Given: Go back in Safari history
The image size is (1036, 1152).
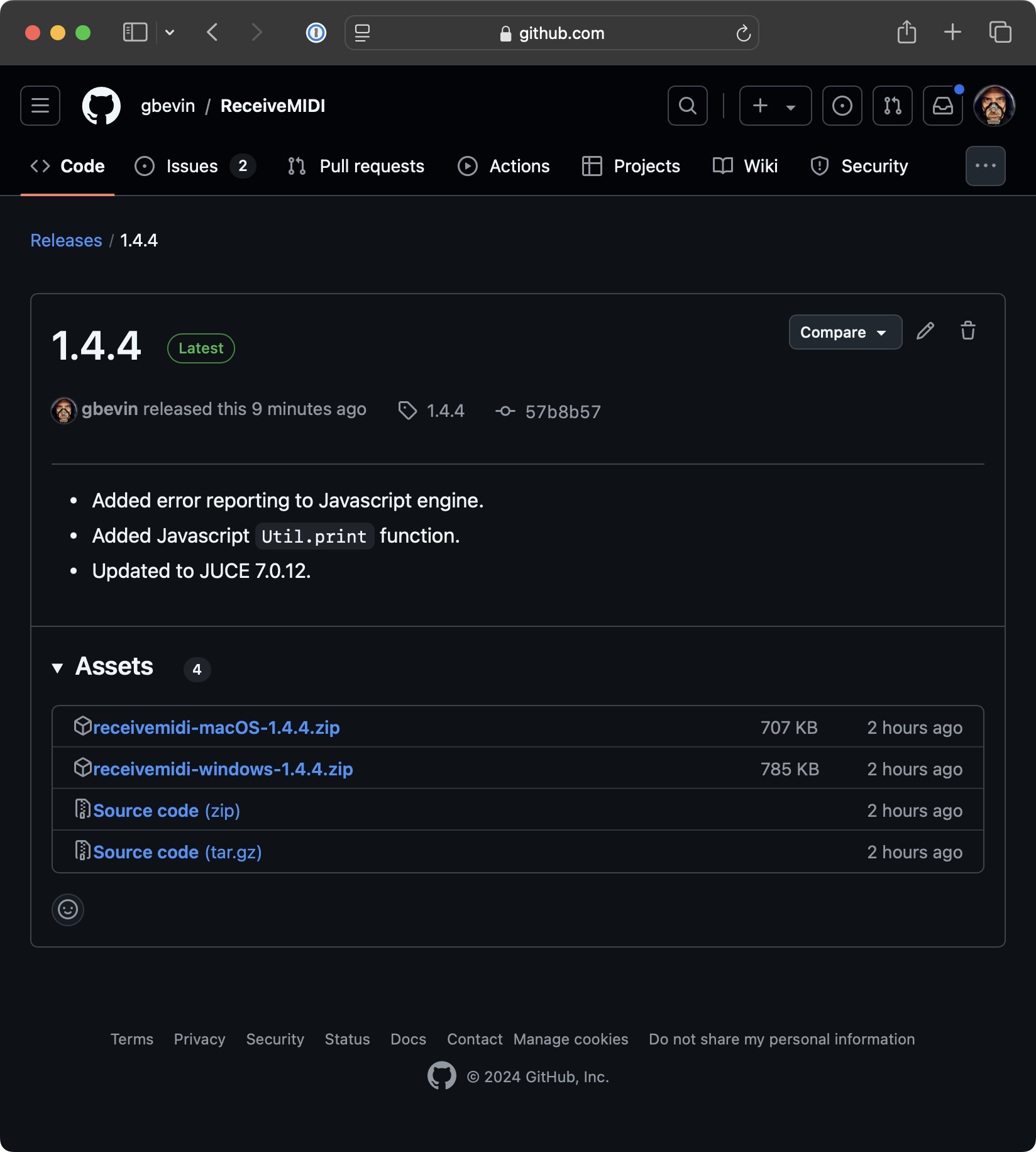Looking at the screenshot, I should click(212, 32).
